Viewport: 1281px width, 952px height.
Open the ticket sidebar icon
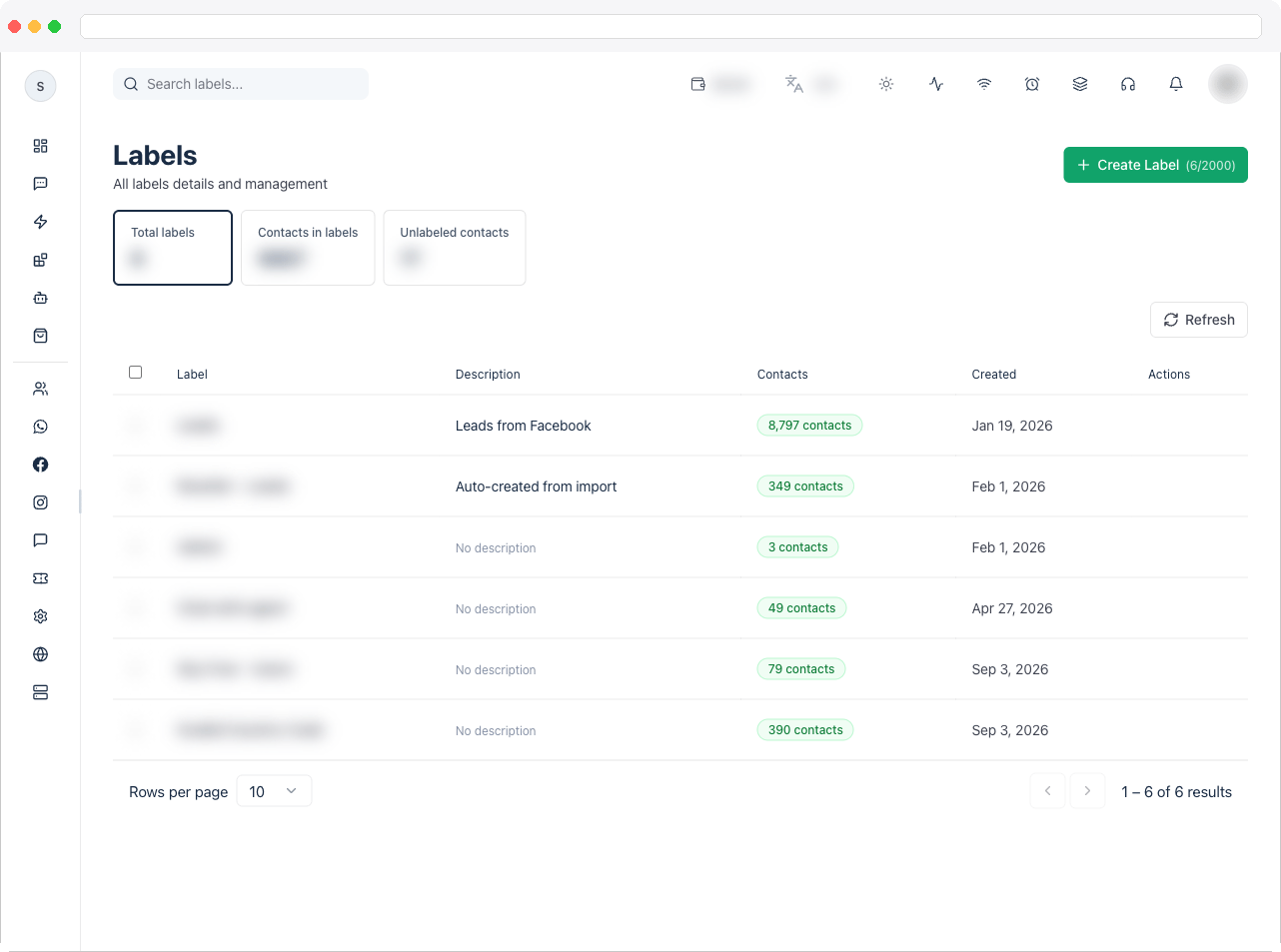pyautogui.click(x=40, y=578)
